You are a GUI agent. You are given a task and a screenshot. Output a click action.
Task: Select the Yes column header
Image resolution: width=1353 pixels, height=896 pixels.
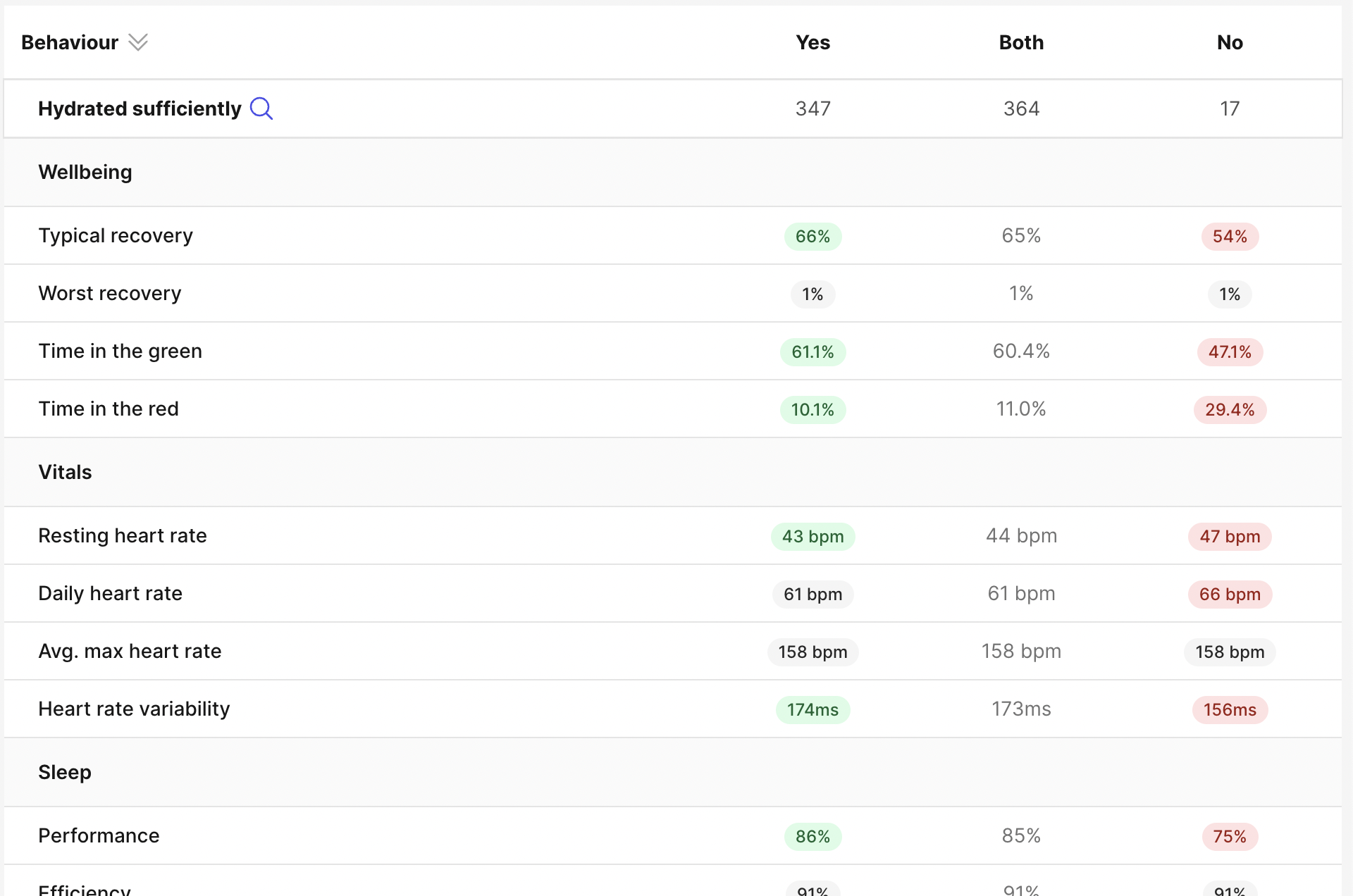coord(813,42)
